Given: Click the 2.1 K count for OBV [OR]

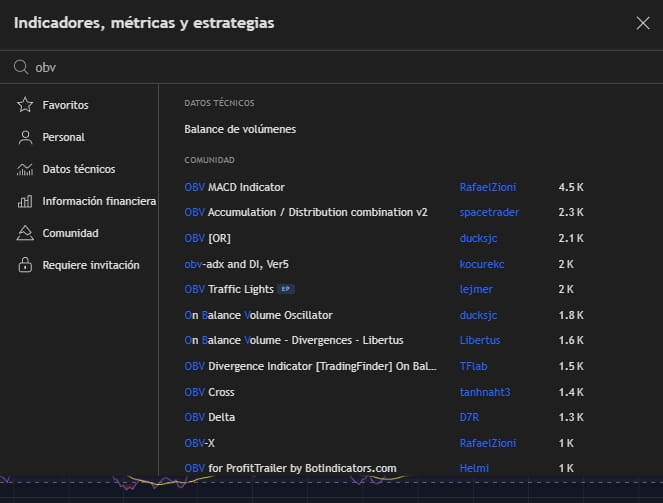Looking at the screenshot, I should 571,238.
